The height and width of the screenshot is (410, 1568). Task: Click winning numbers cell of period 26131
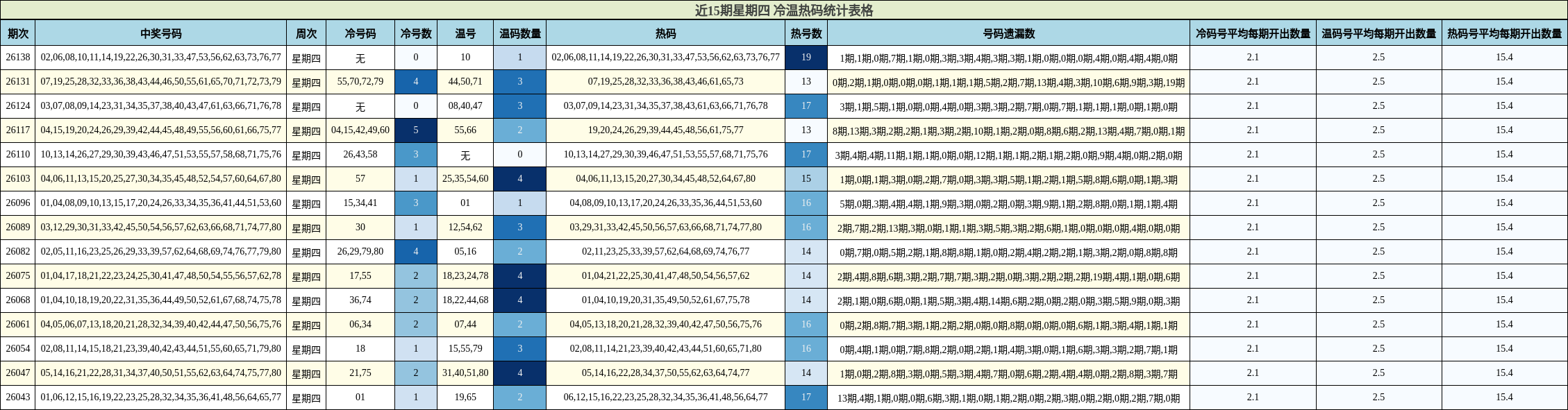point(160,82)
